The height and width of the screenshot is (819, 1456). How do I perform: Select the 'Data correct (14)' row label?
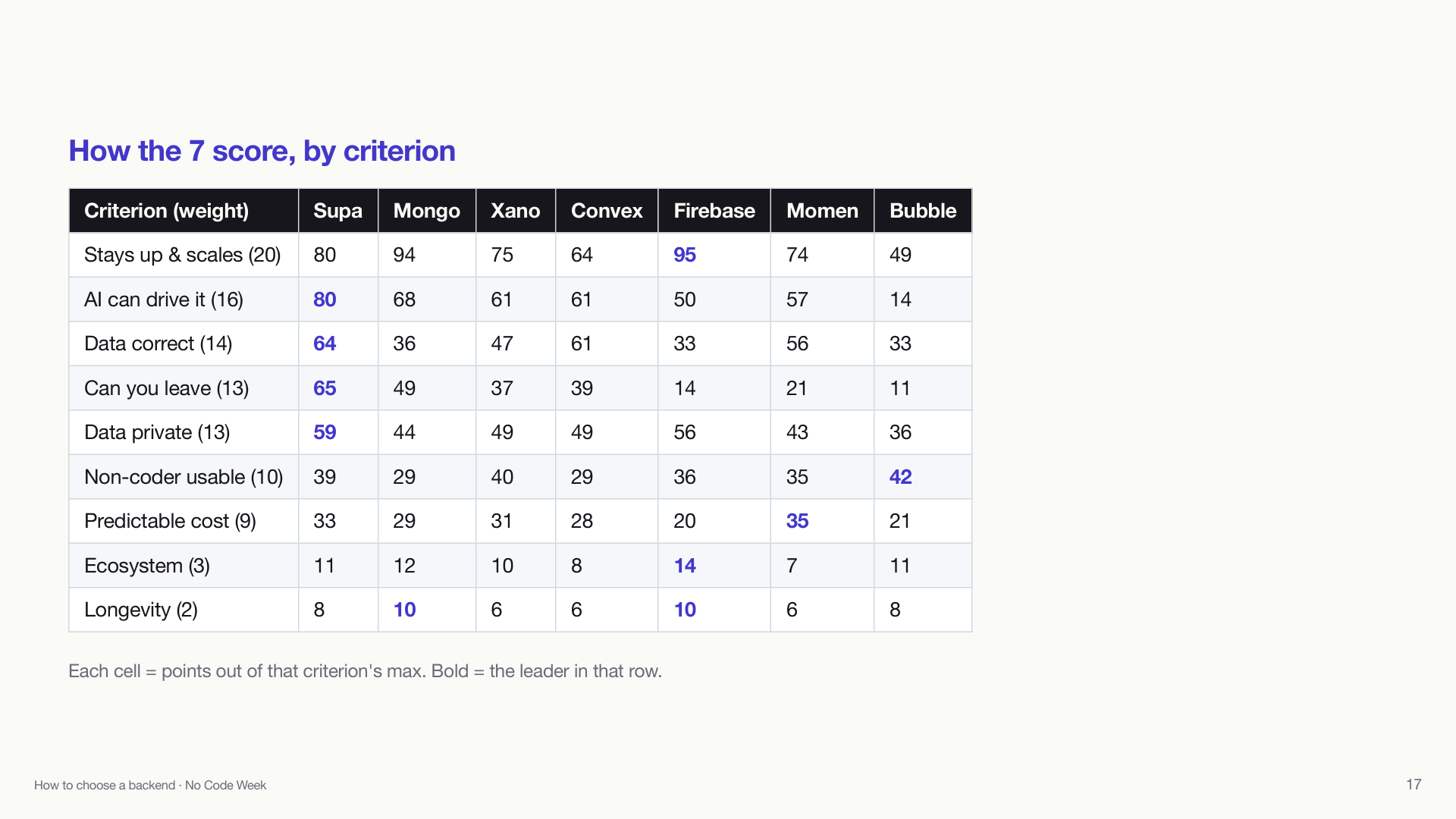pos(158,344)
